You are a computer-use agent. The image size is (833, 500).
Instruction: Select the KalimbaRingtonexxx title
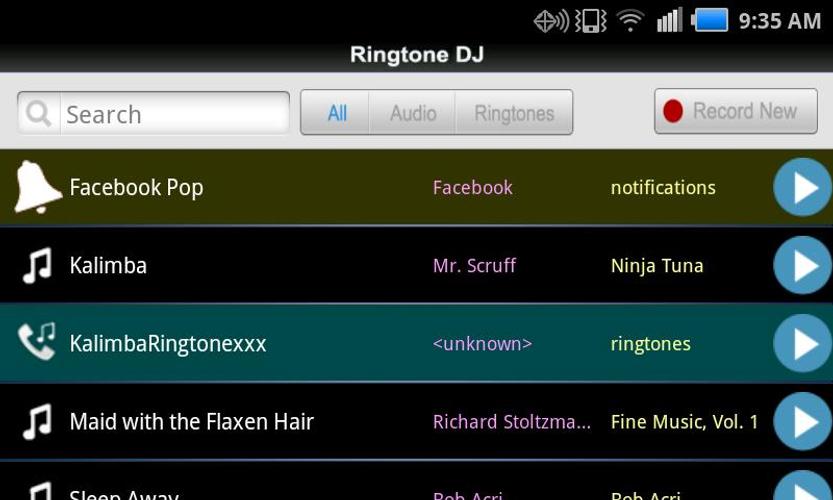coord(168,344)
